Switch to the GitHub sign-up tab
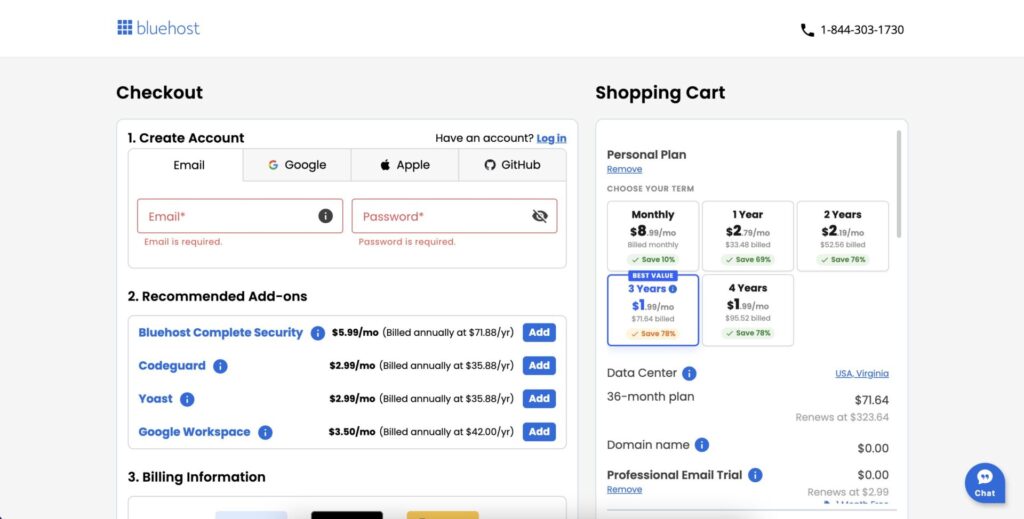Image resolution: width=1024 pixels, height=519 pixels. click(x=513, y=165)
